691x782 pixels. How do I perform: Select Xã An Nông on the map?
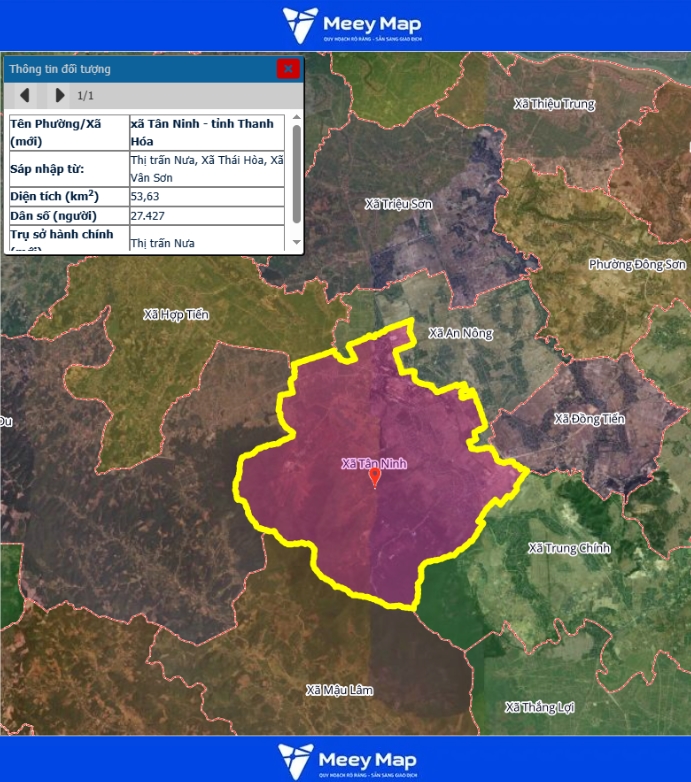tap(460, 333)
